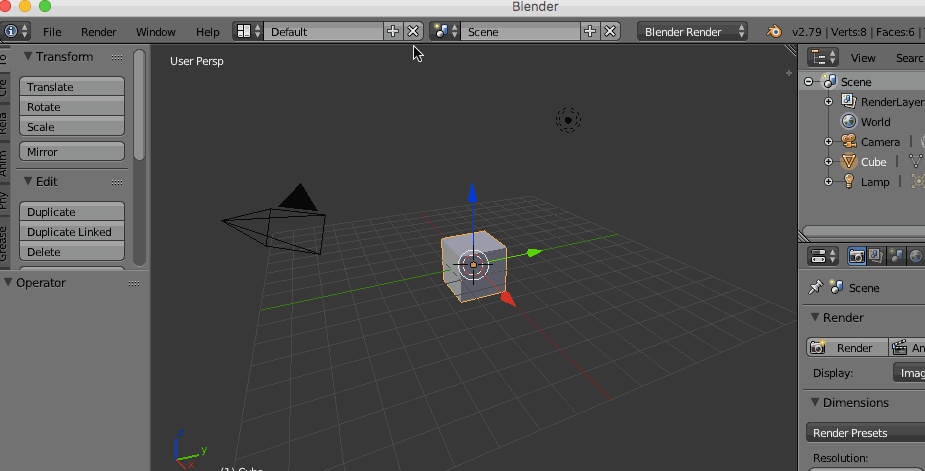Click the Scale button
Viewport: 925px width, 471px height.
[x=72, y=127]
